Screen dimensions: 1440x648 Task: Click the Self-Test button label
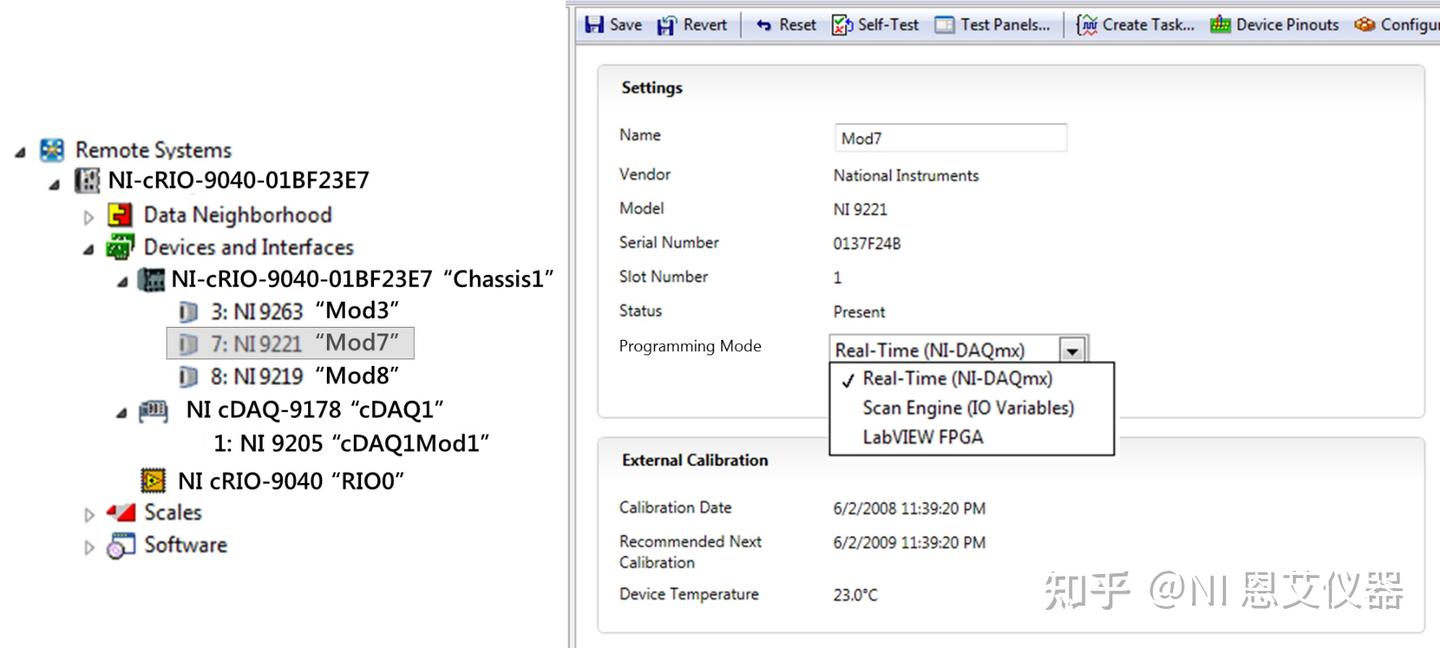pos(888,25)
